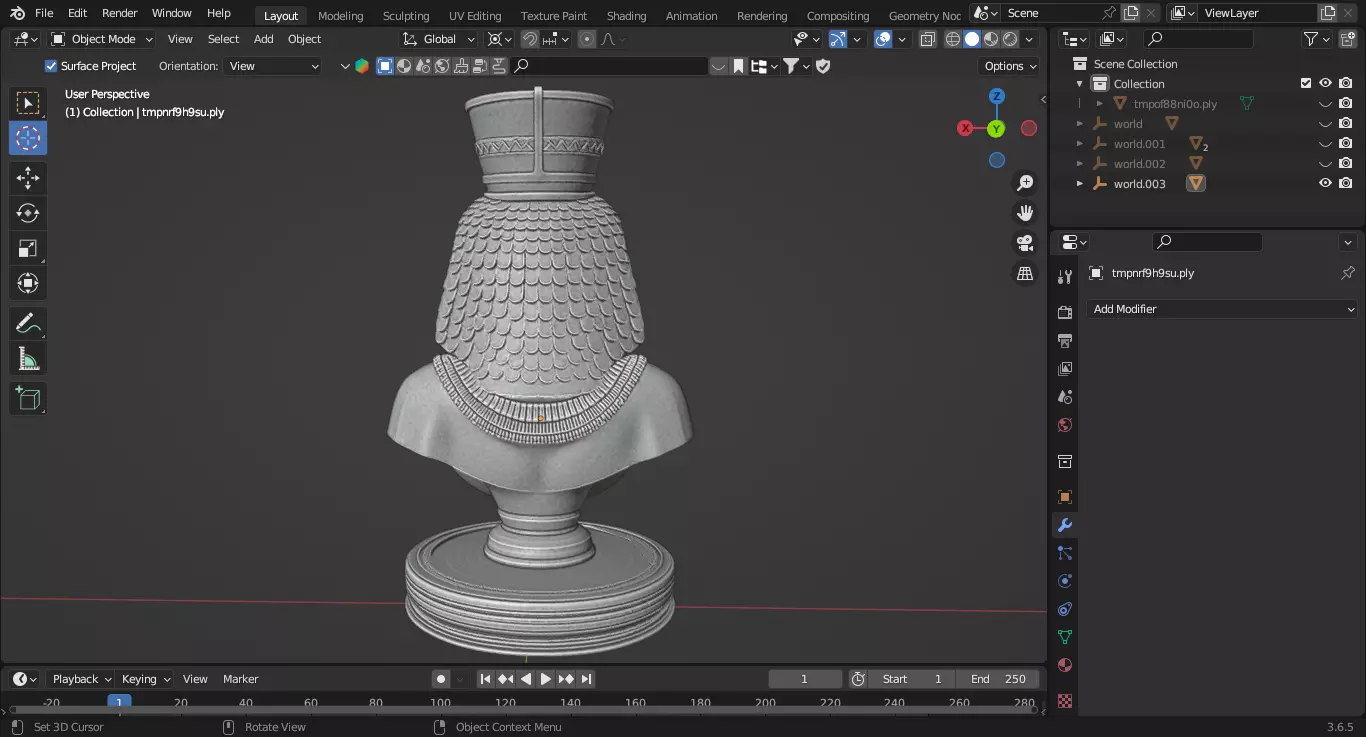Toggle snapping magnet icon
Image resolution: width=1366 pixels, height=737 pixels.
530,39
